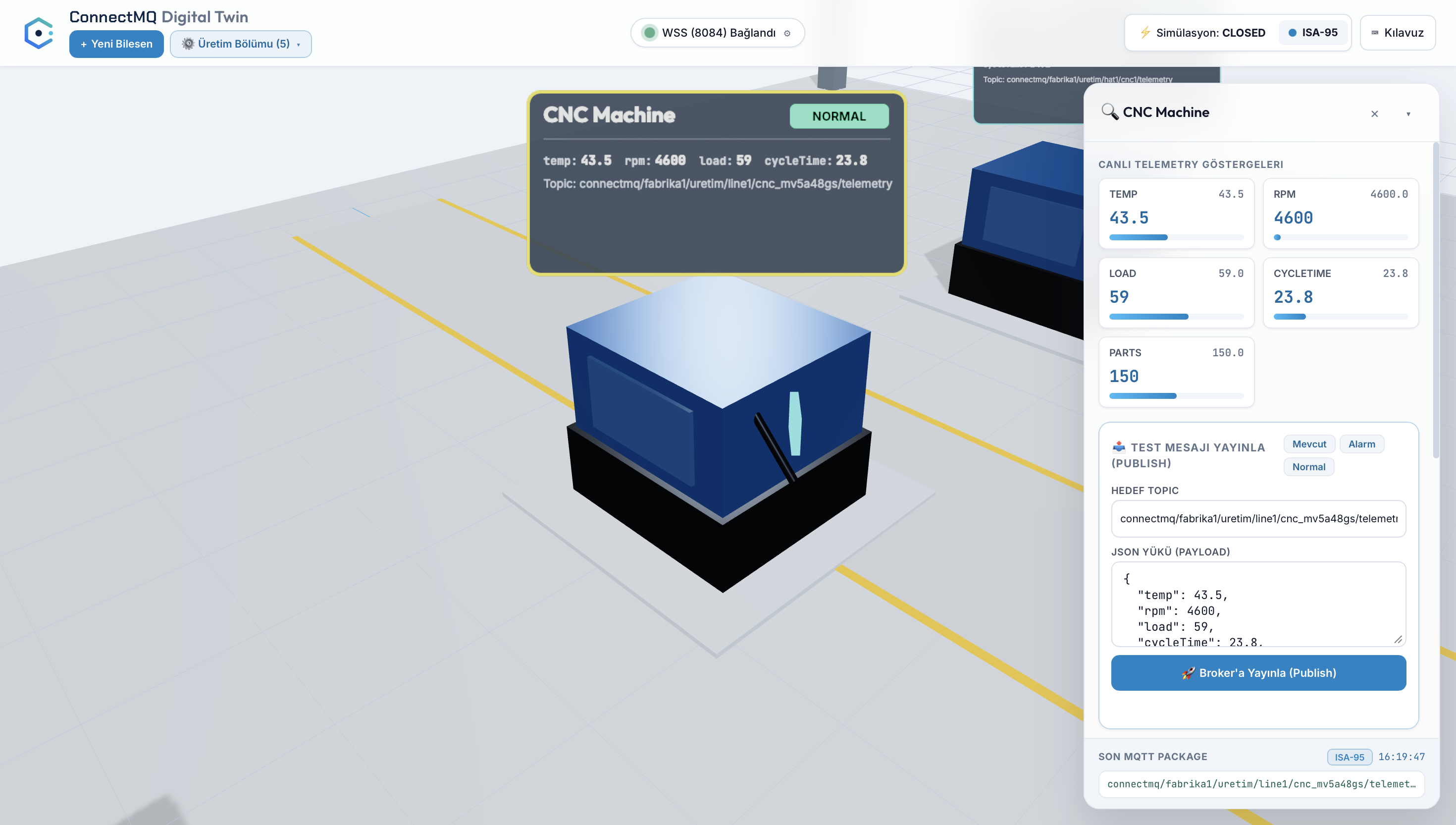1456x825 pixels.
Task: Click the ConnectMQ hexagon logo
Action: tap(39, 33)
